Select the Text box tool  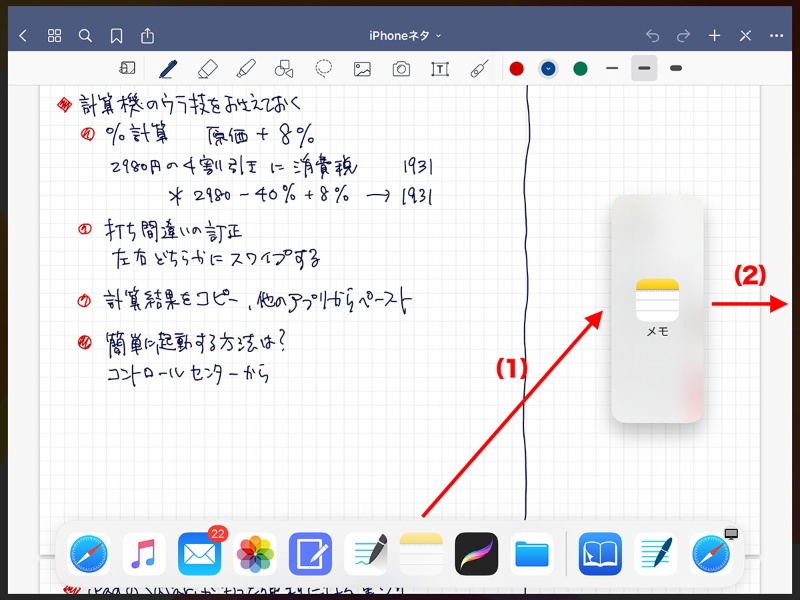click(439, 69)
